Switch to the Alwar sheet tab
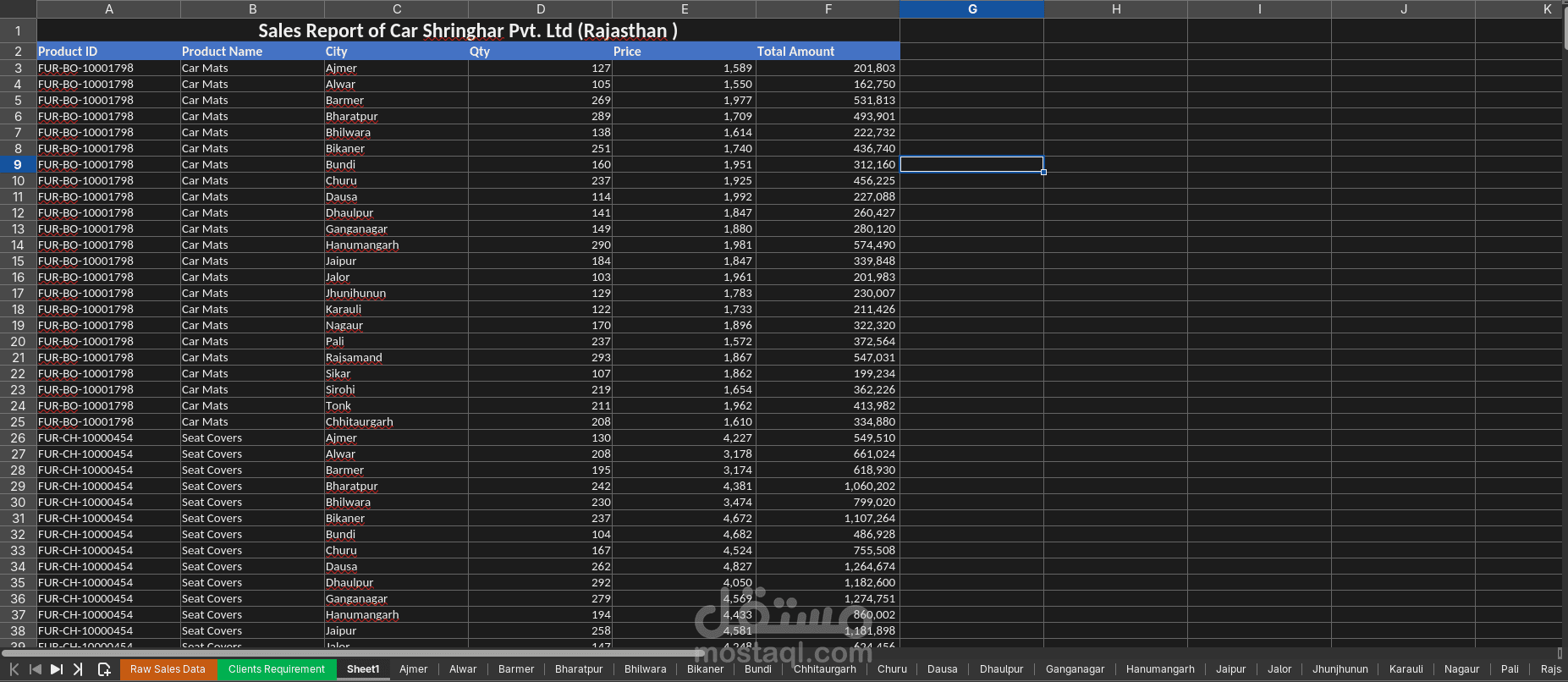 [x=463, y=669]
